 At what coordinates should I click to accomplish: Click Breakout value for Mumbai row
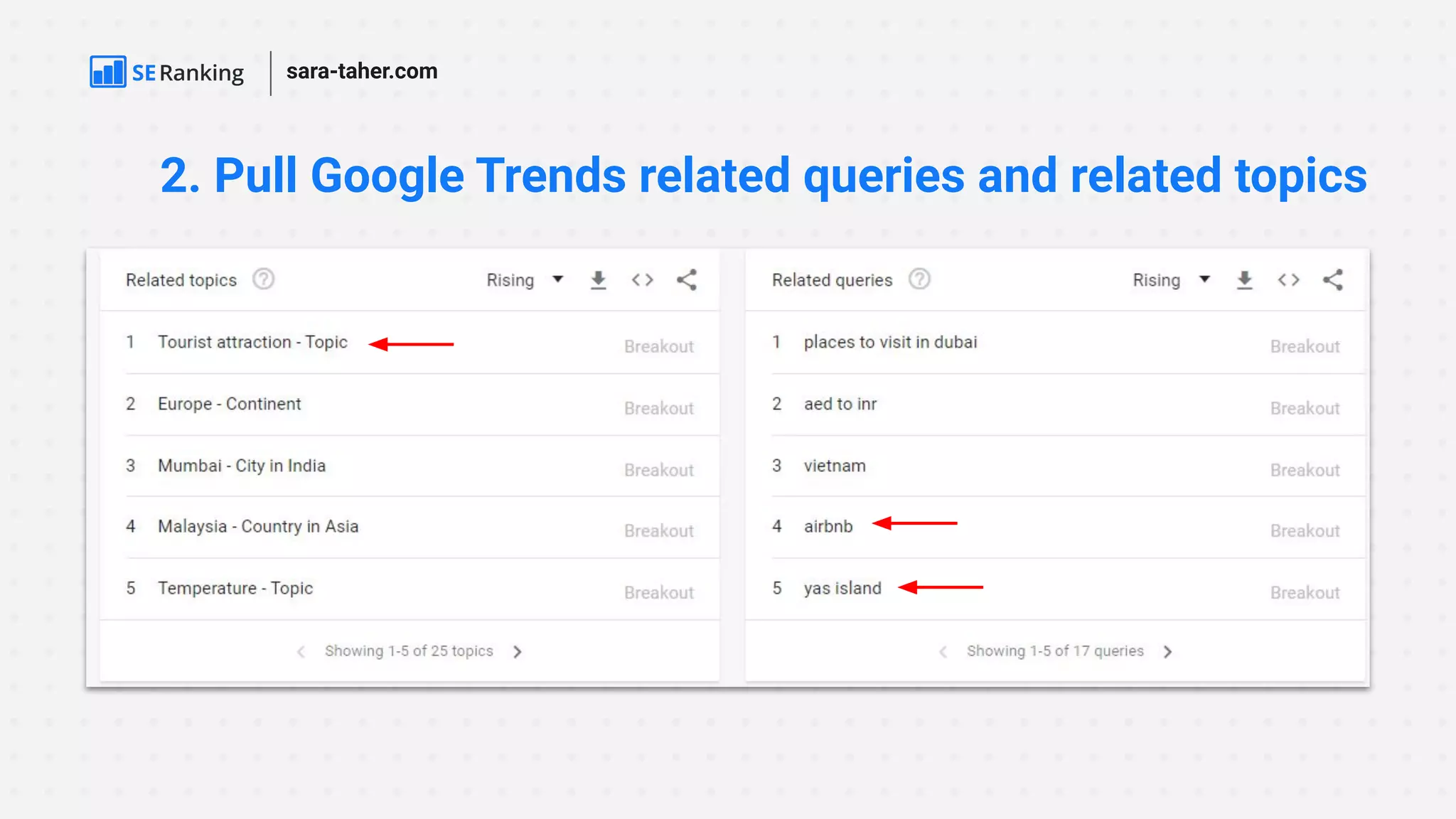point(659,471)
